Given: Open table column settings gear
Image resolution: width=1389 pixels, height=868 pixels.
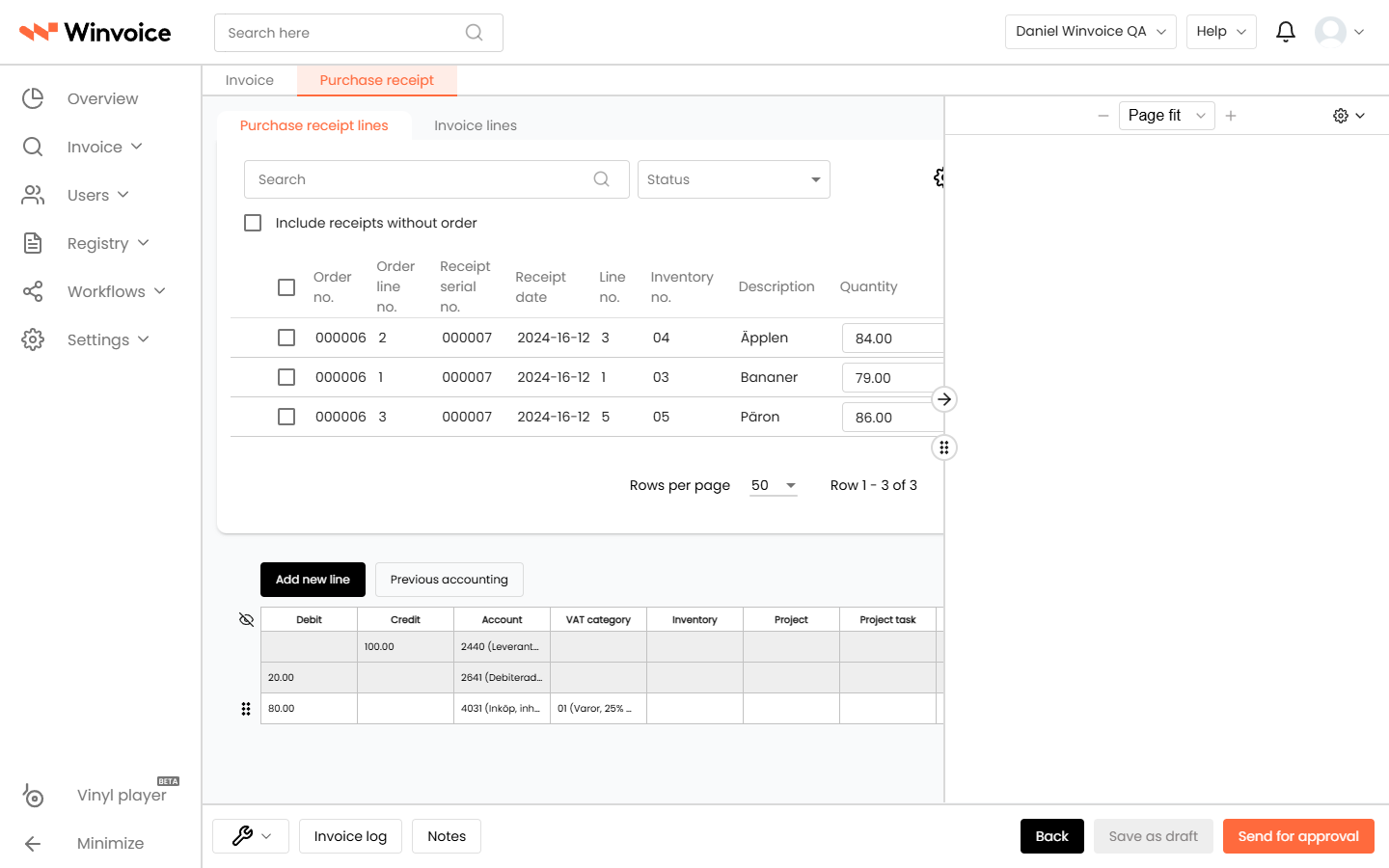Looking at the screenshot, I should tap(939, 177).
